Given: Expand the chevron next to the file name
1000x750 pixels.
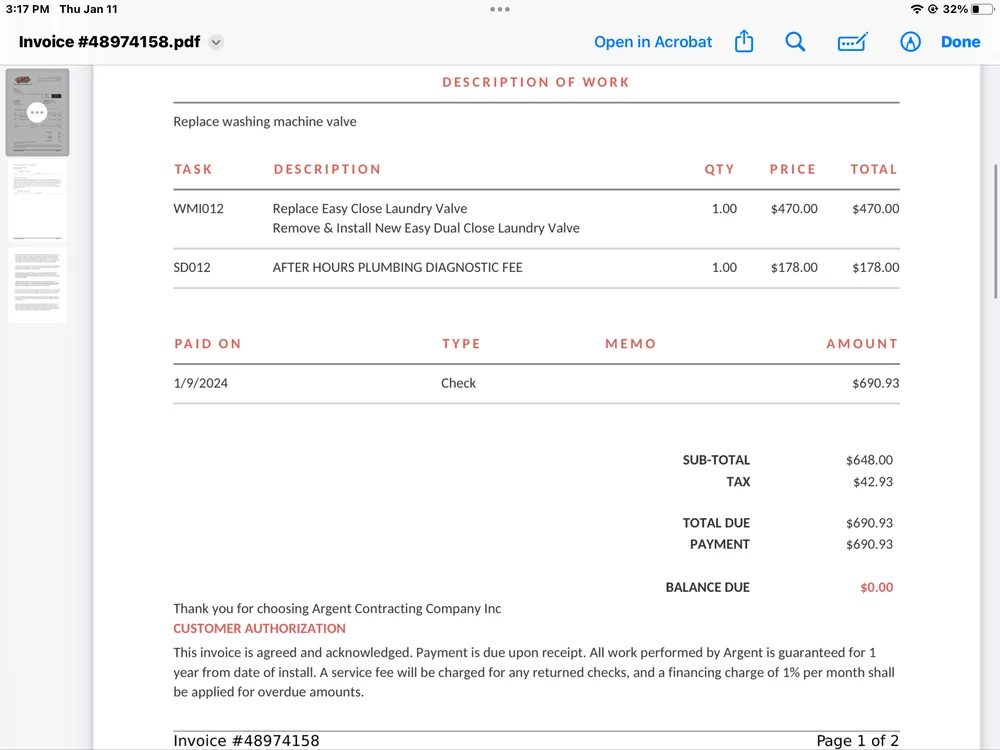Looking at the screenshot, I should click(216, 42).
